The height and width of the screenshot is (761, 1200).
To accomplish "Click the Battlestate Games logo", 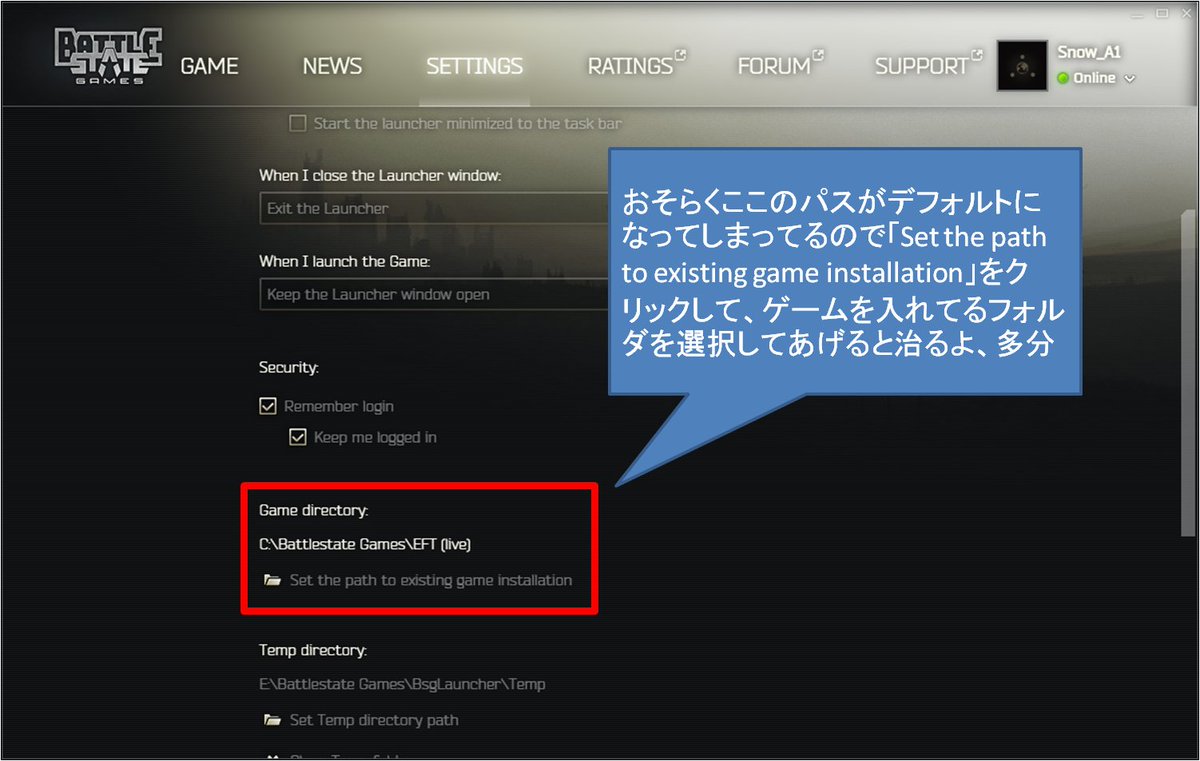I will (x=108, y=57).
